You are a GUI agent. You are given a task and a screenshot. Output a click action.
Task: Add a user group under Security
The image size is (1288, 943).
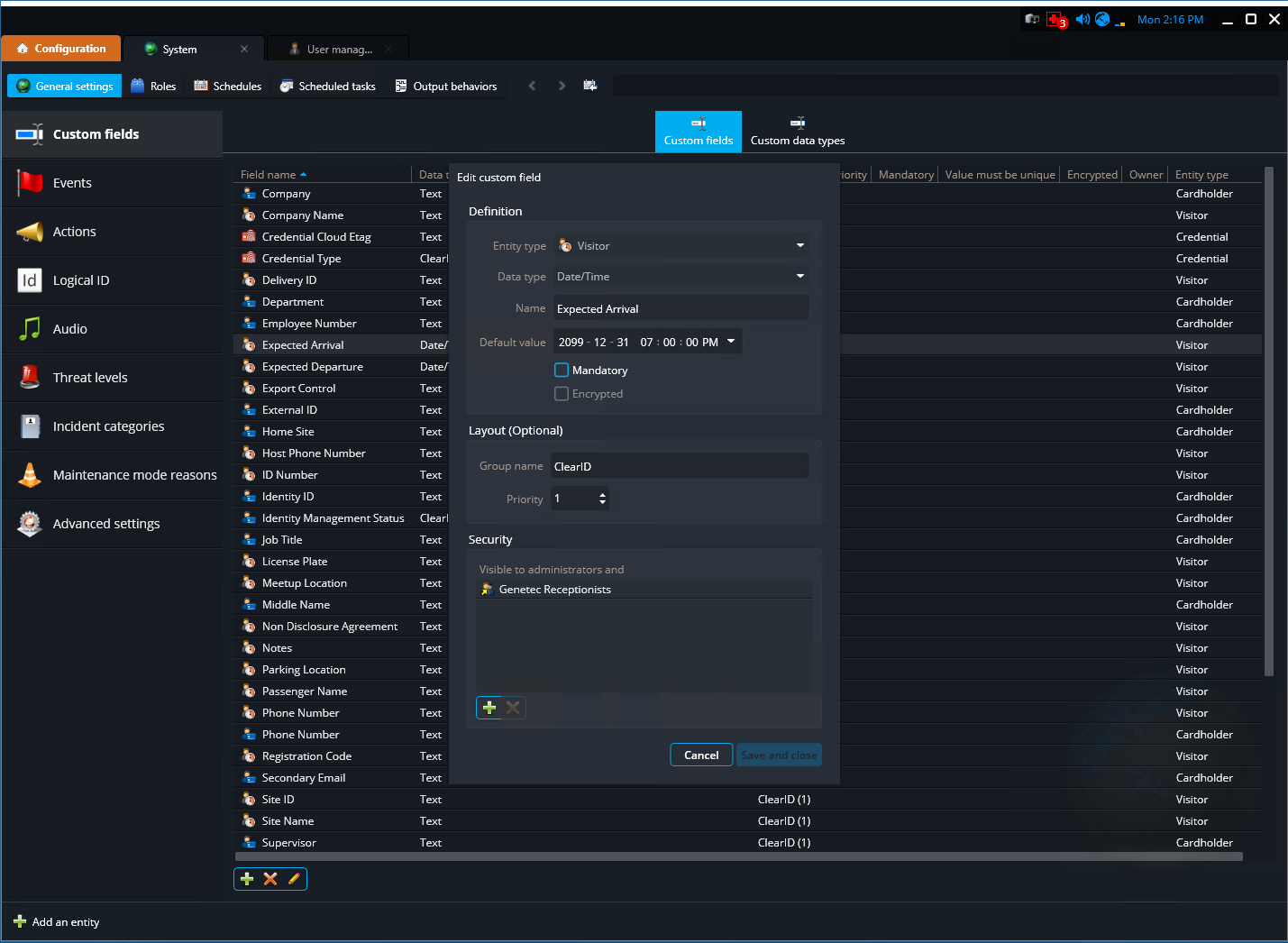489,708
